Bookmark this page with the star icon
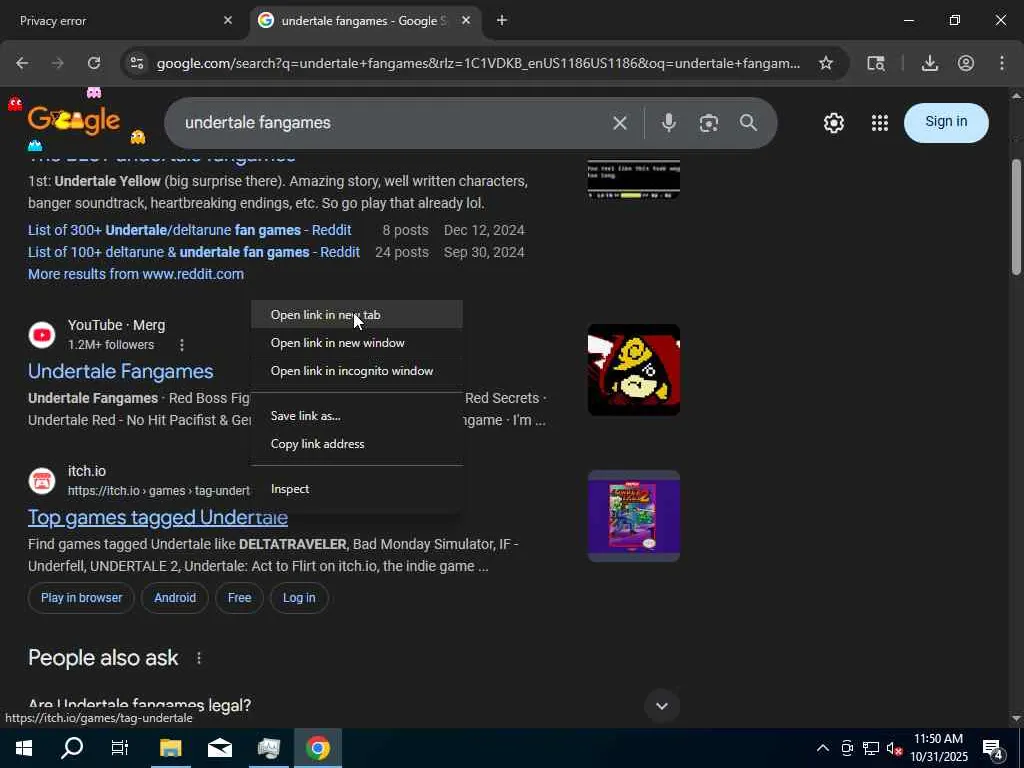1024x768 pixels. click(826, 63)
